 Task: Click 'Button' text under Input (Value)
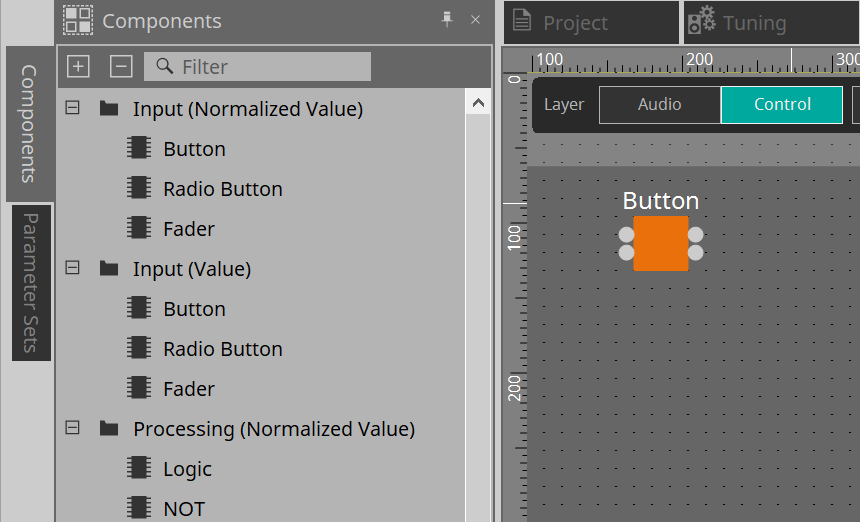click(x=194, y=309)
